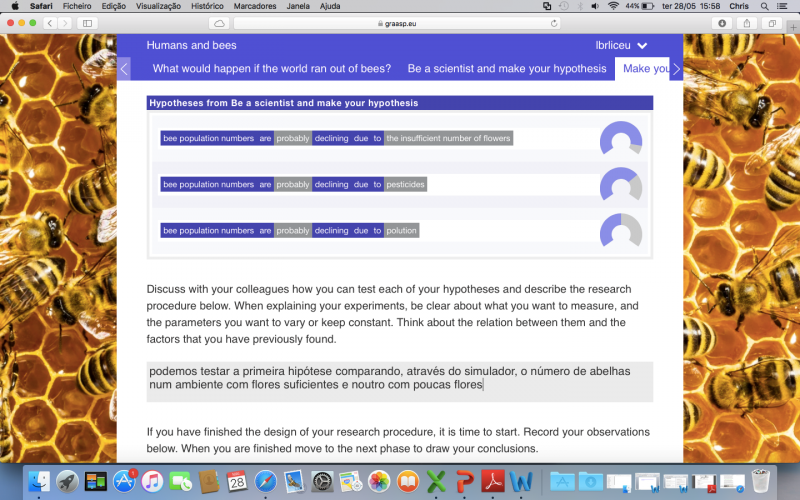
Task: Click the iCloud tabs icon in the toolbar
Action: coord(219,22)
